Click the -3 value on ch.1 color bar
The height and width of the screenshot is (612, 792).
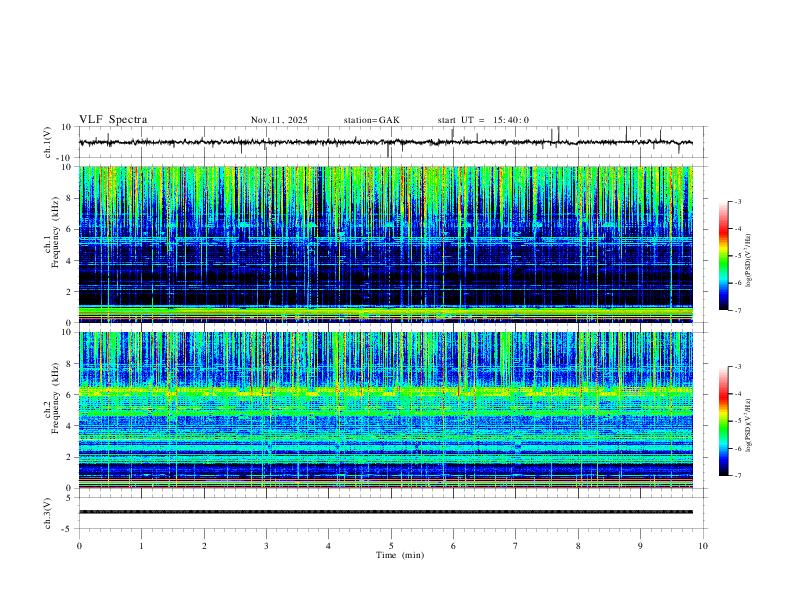[x=738, y=201]
